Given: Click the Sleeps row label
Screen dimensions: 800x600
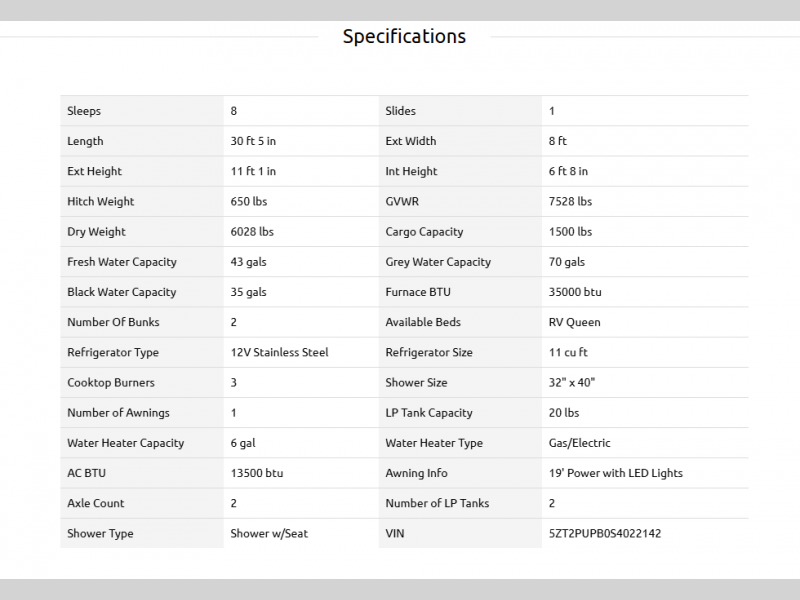Looking at the screenshot, I should point(84,111).
